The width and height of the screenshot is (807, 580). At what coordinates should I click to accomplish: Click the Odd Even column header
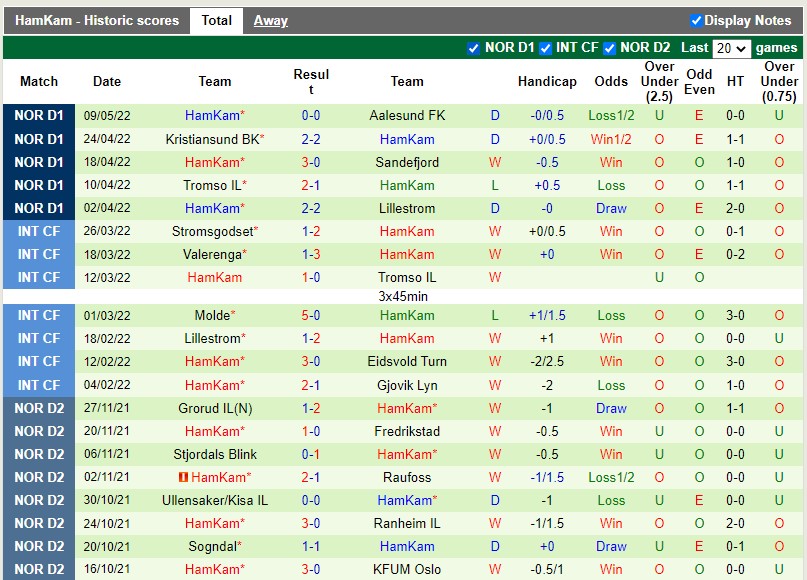(x=699, y=81)
